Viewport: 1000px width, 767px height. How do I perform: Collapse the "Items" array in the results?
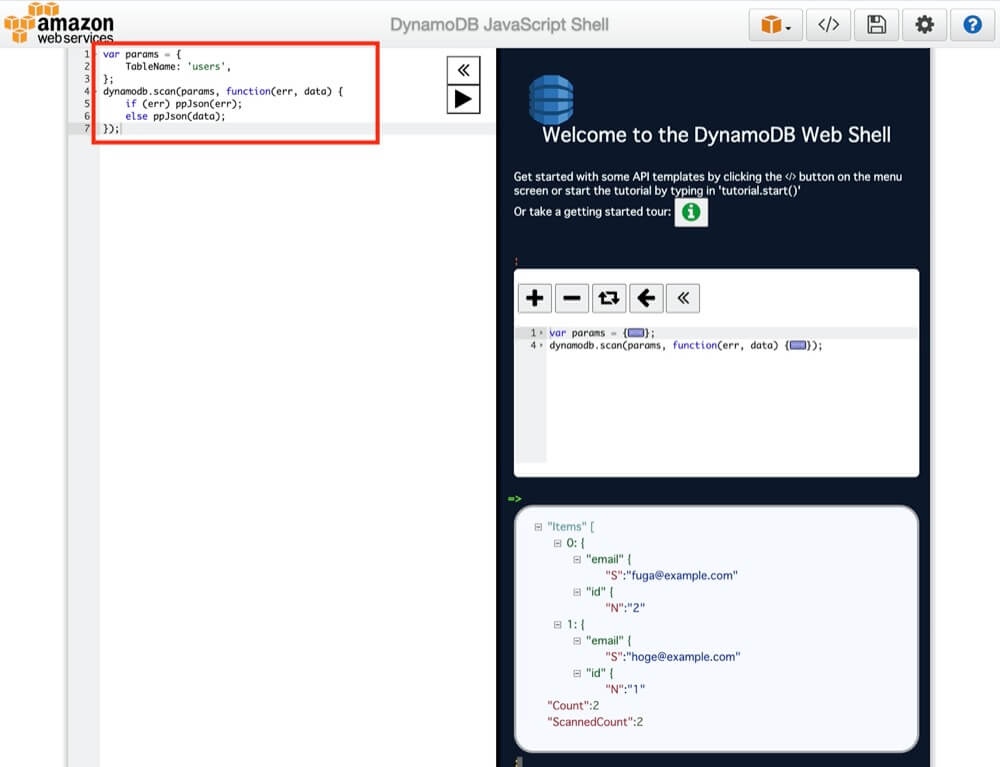click(x=539, y=525)
